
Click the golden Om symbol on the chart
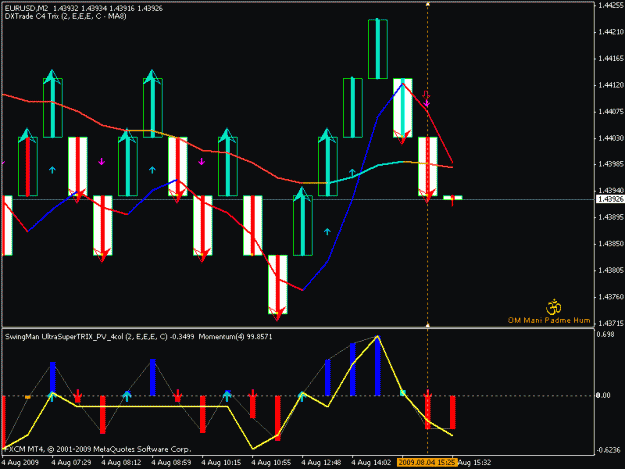(554, 307)
